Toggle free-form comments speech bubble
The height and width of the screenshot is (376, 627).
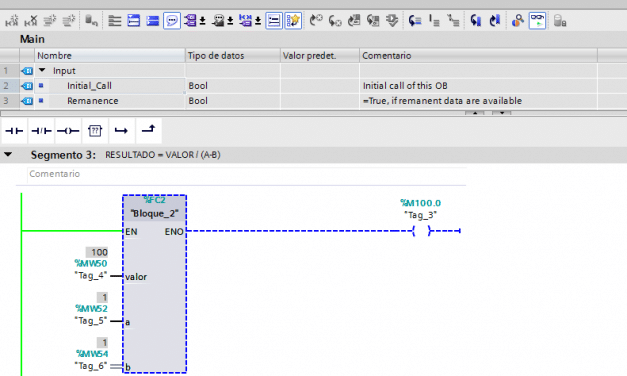(172, 20)
